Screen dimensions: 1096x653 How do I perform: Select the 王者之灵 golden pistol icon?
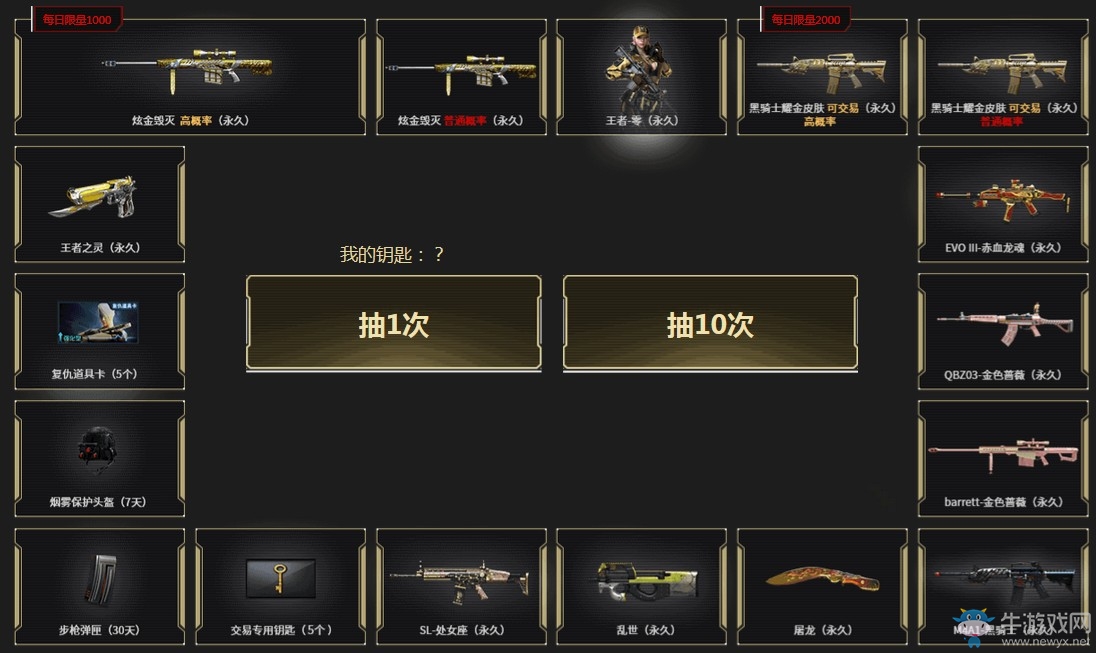pyautogui.click(x=94, y=197)
